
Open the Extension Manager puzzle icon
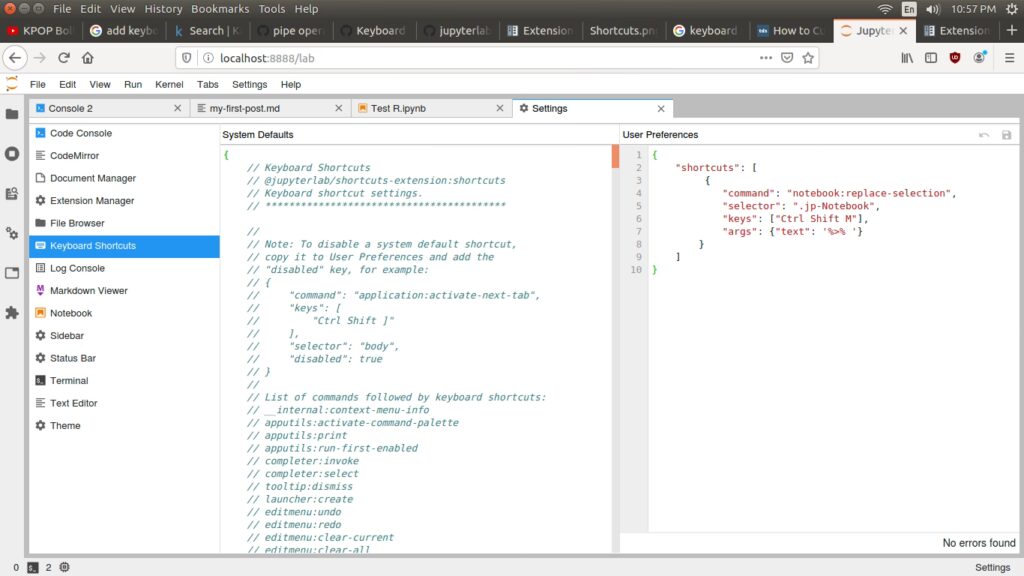tap(12, 312)
